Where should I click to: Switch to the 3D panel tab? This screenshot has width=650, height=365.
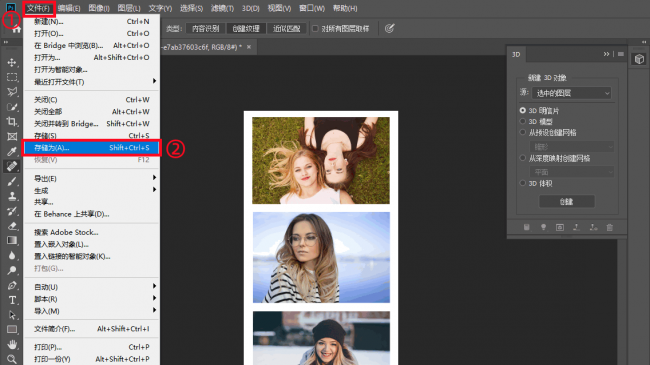click(x=516, y=54)
